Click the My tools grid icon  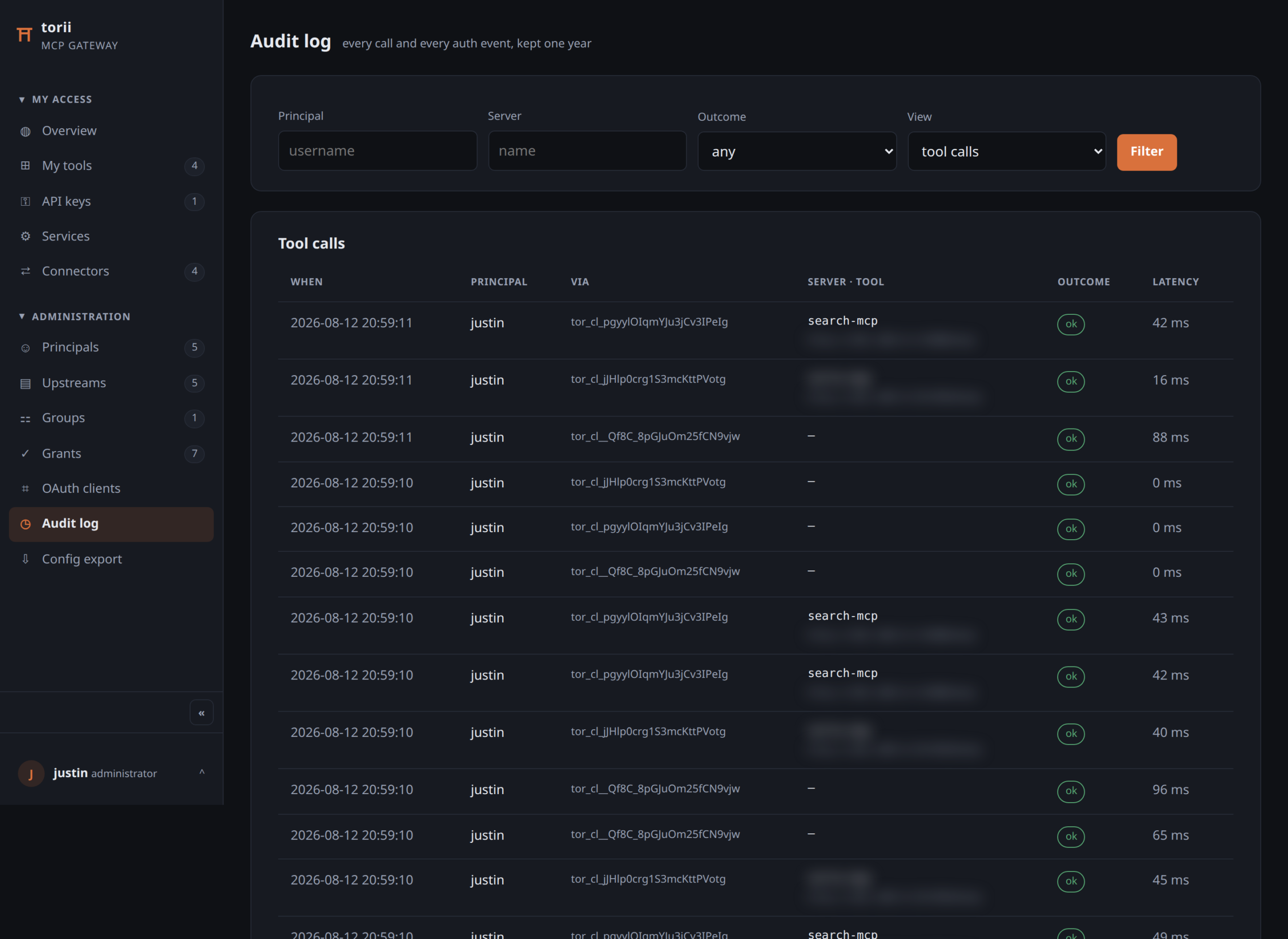tap(26, 166)
